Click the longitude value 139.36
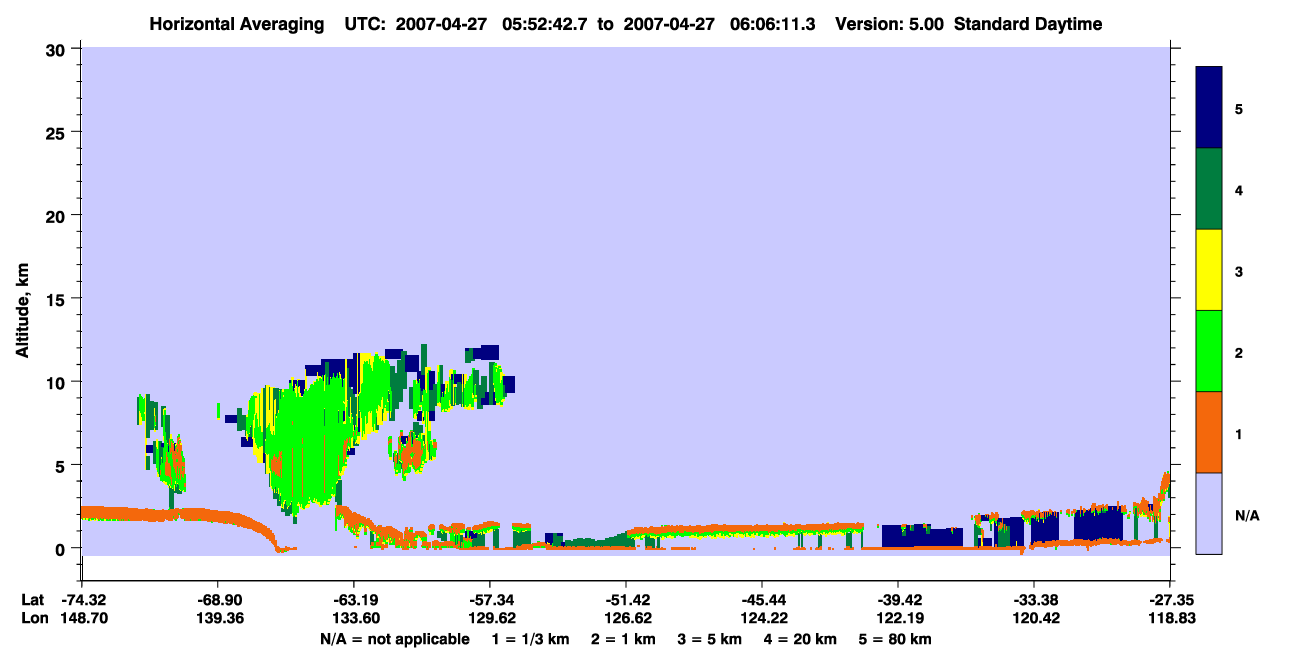This screenshot has width=1300, height=667. [218, 618]
